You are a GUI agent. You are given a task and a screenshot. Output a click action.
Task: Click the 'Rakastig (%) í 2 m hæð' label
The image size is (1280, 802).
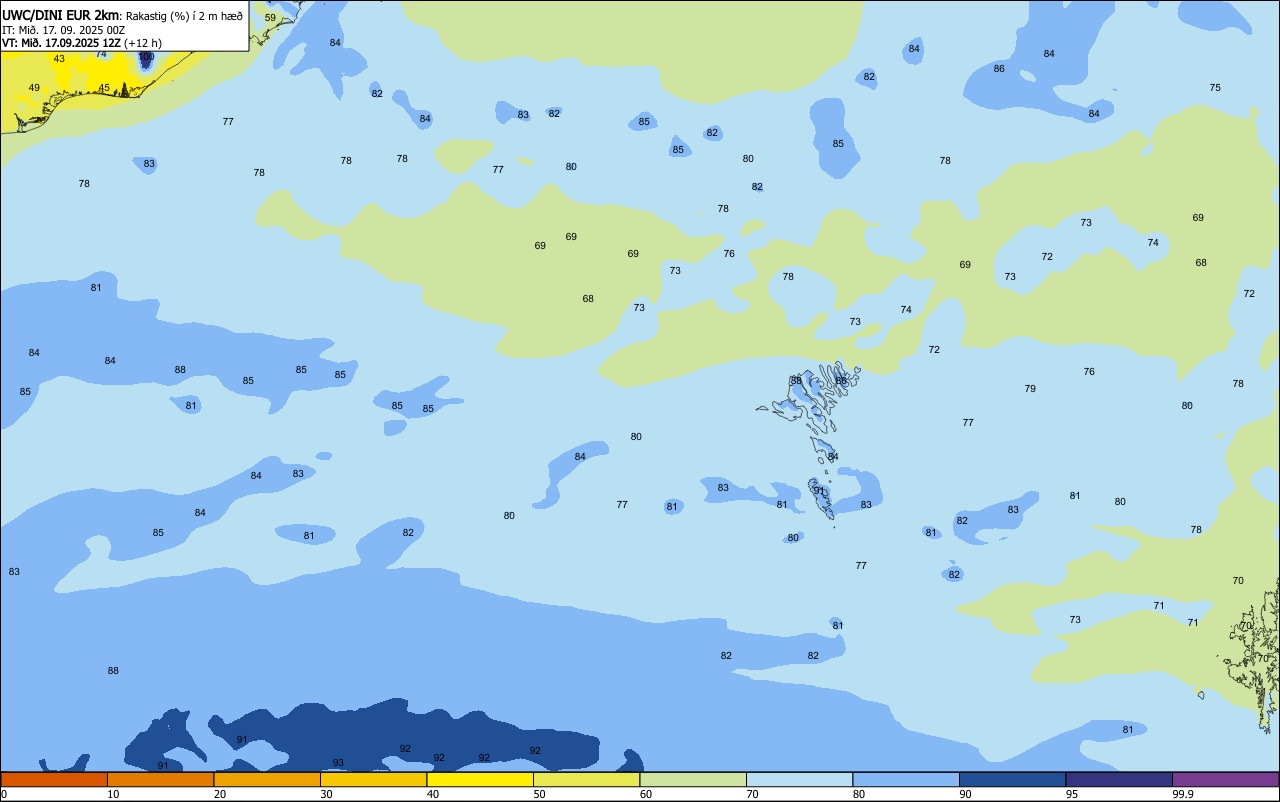click(184, 16)
